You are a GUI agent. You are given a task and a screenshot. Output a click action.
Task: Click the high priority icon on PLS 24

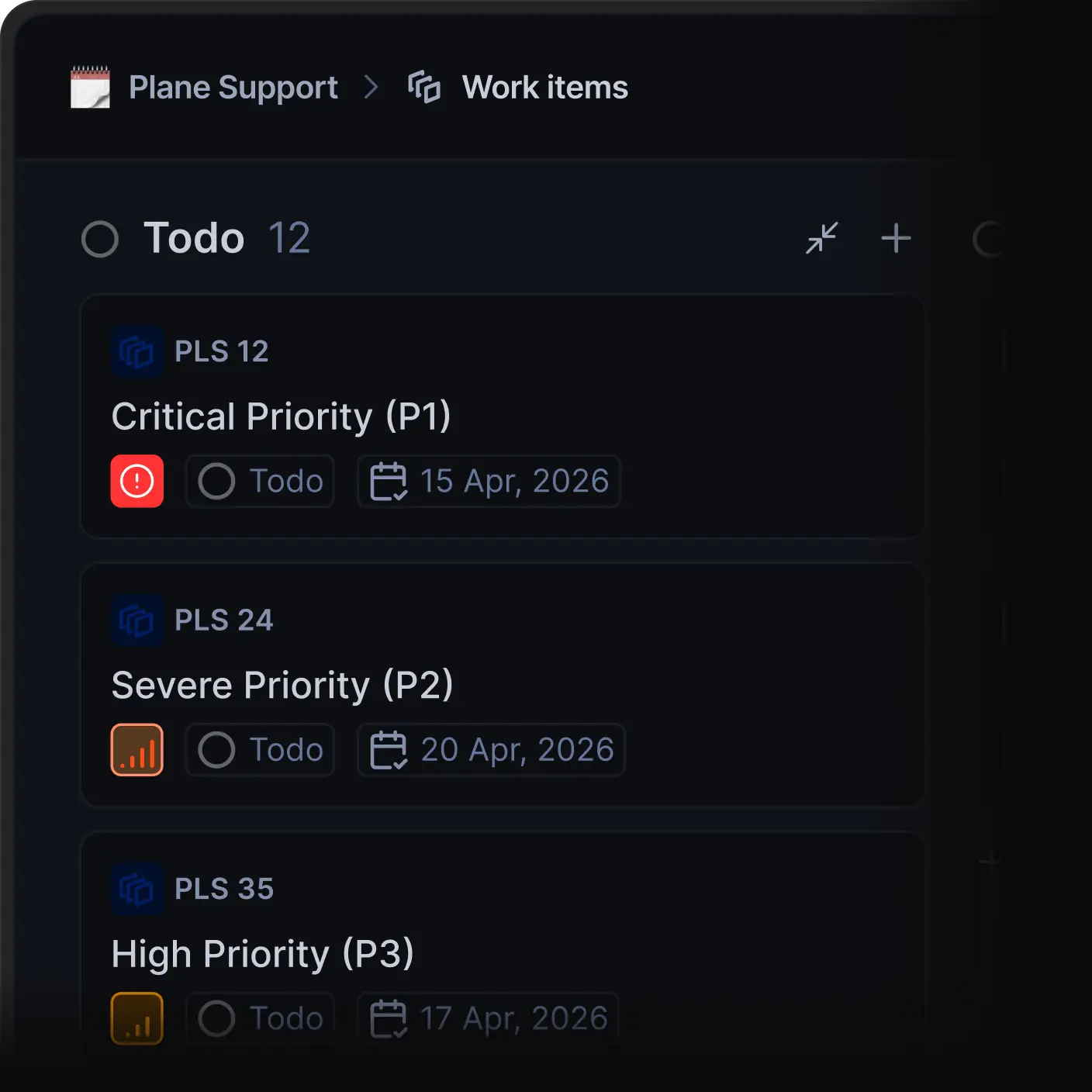click(136, 749)
